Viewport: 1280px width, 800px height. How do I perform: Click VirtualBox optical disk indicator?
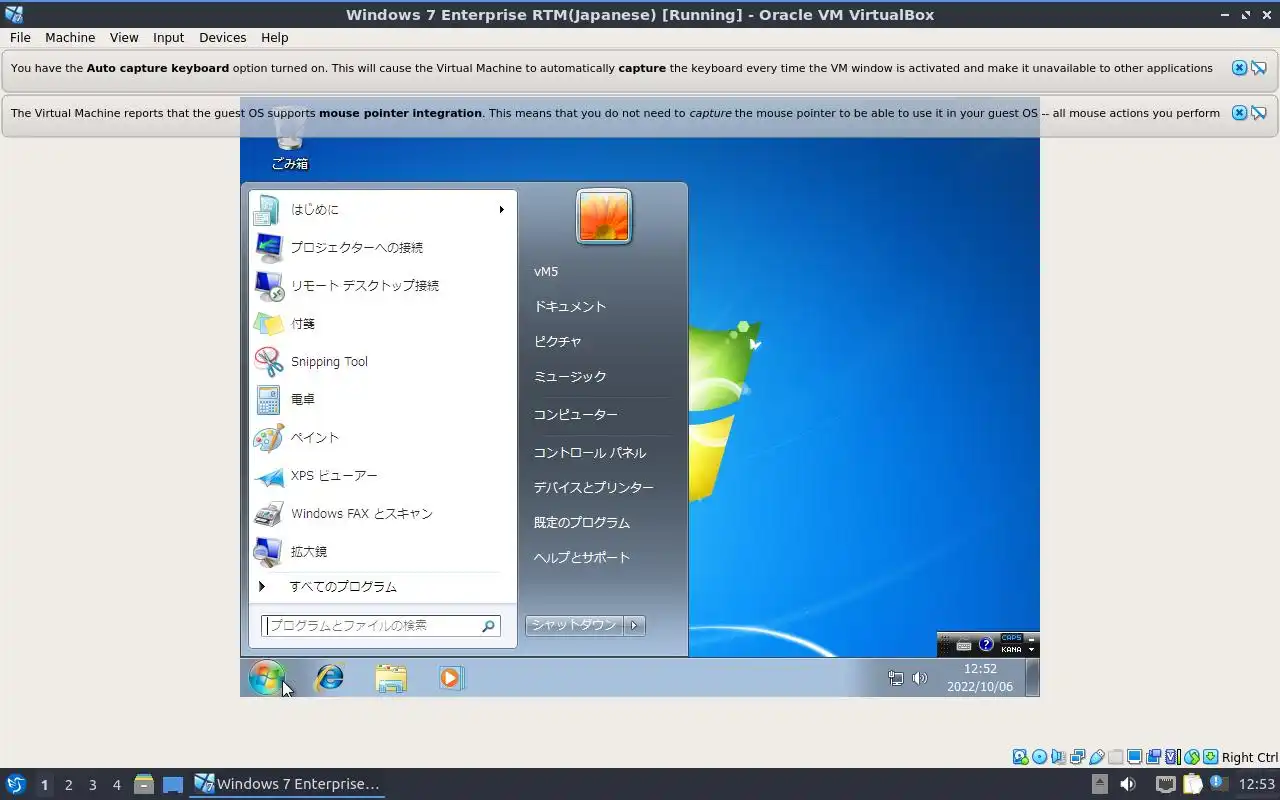coord(1039,757)
